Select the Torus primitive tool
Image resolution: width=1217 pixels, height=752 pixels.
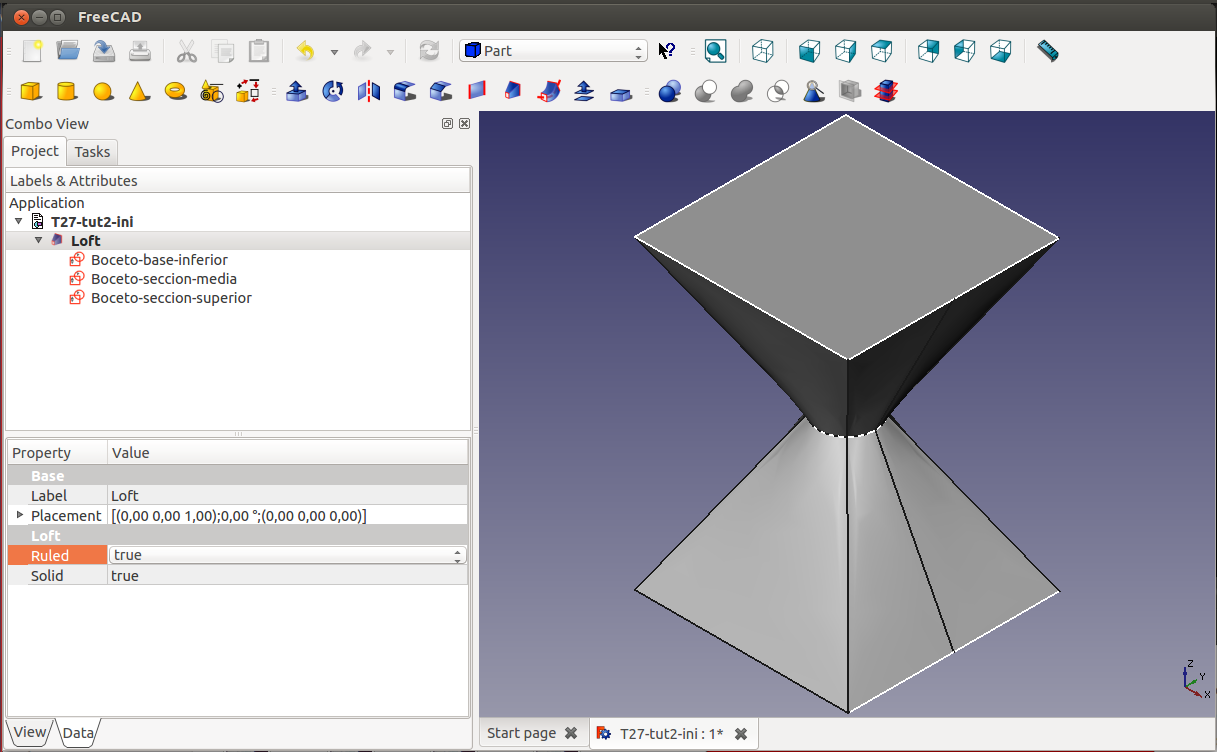(176, 91)
